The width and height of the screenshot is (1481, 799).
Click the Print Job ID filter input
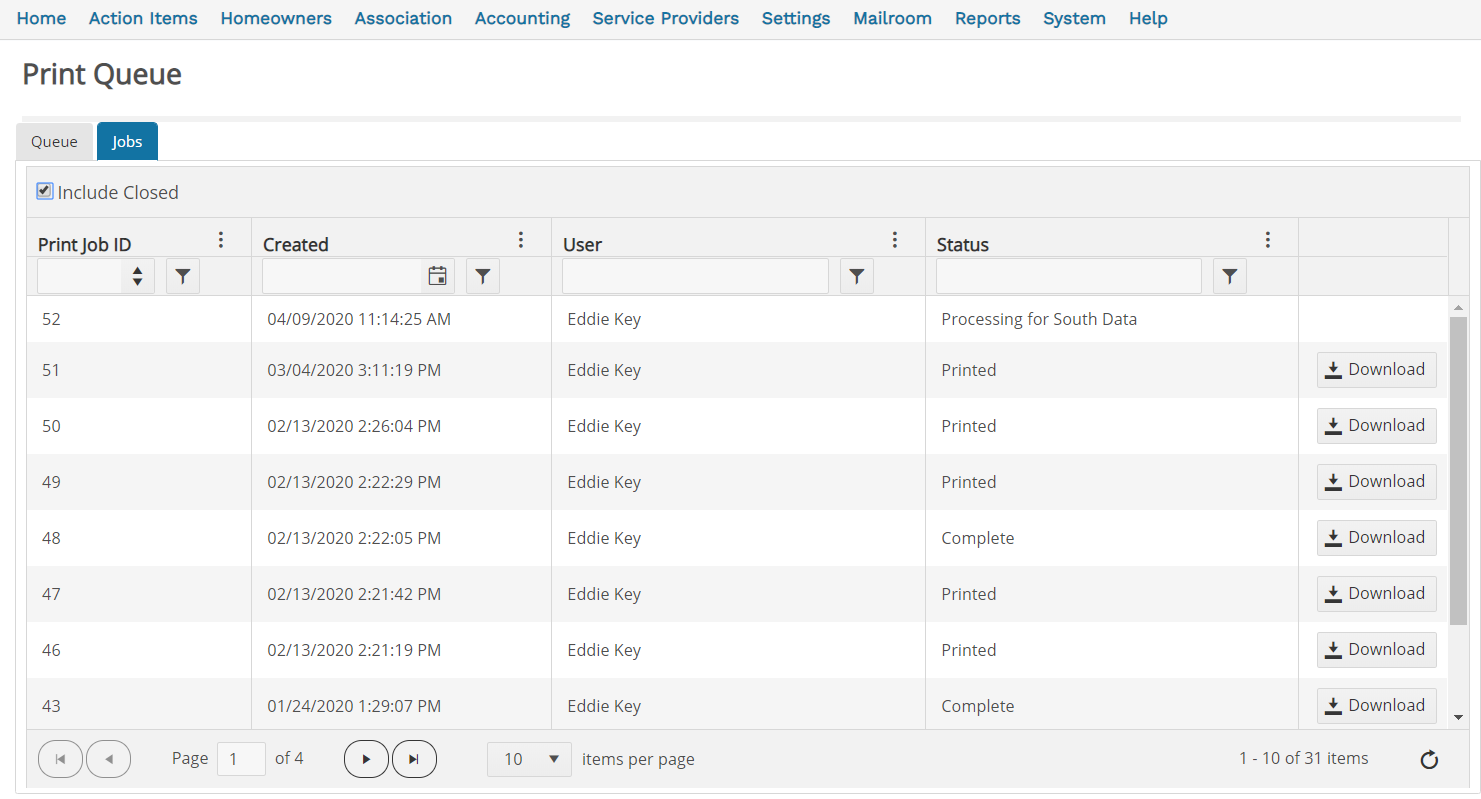pyautogui.click(x=80, y=276)
